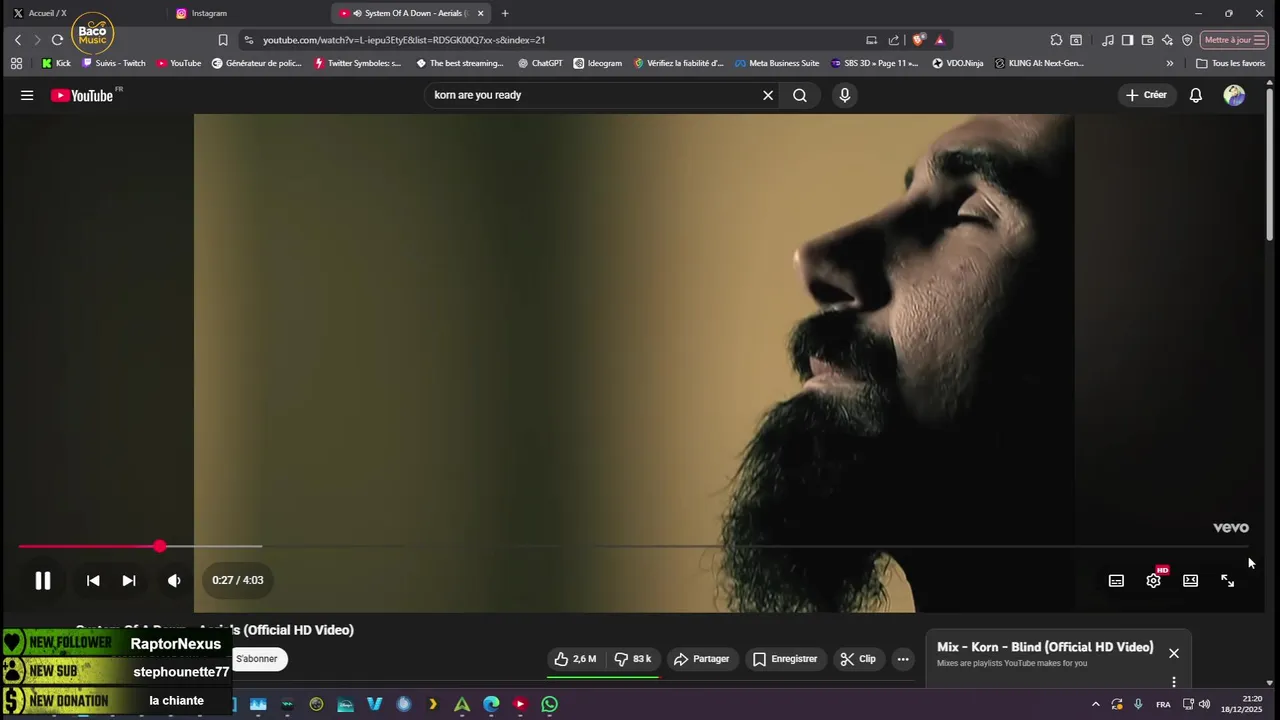Close the System Of A Down tab
This screenshot has width=1280, height=720.
pos(481,13)
